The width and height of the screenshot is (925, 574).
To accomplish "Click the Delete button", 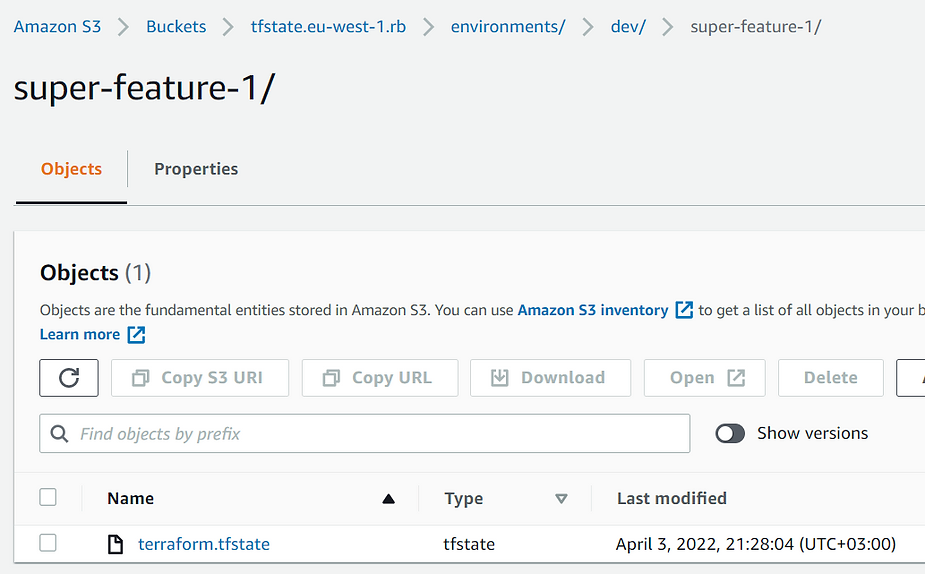I will pos(831,378).
